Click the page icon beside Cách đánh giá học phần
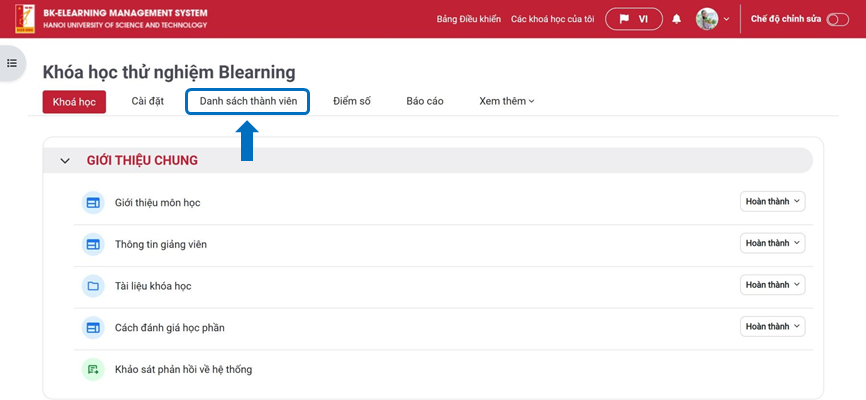 pos(93,328)
